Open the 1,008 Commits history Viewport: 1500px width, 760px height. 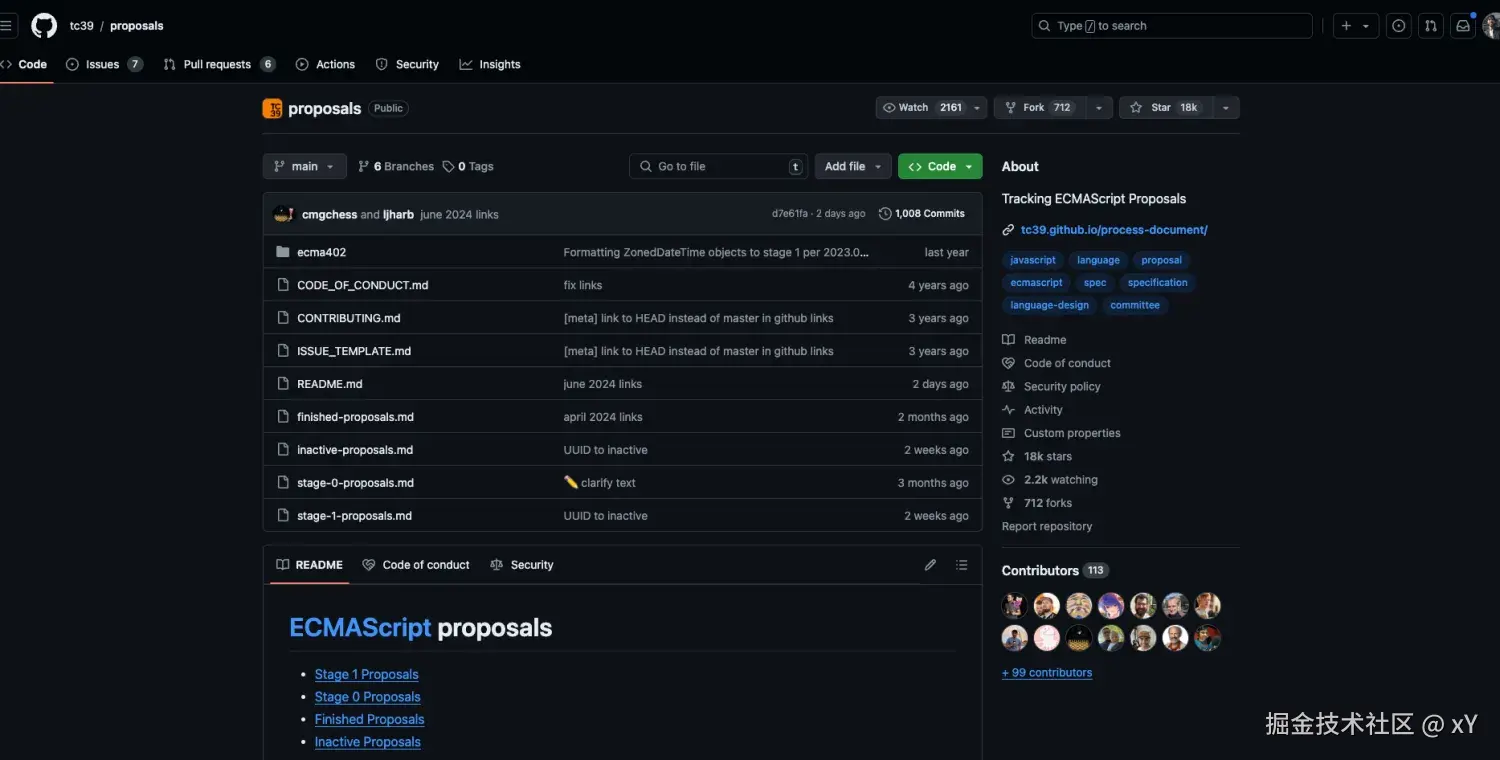[x=922, y=214]
